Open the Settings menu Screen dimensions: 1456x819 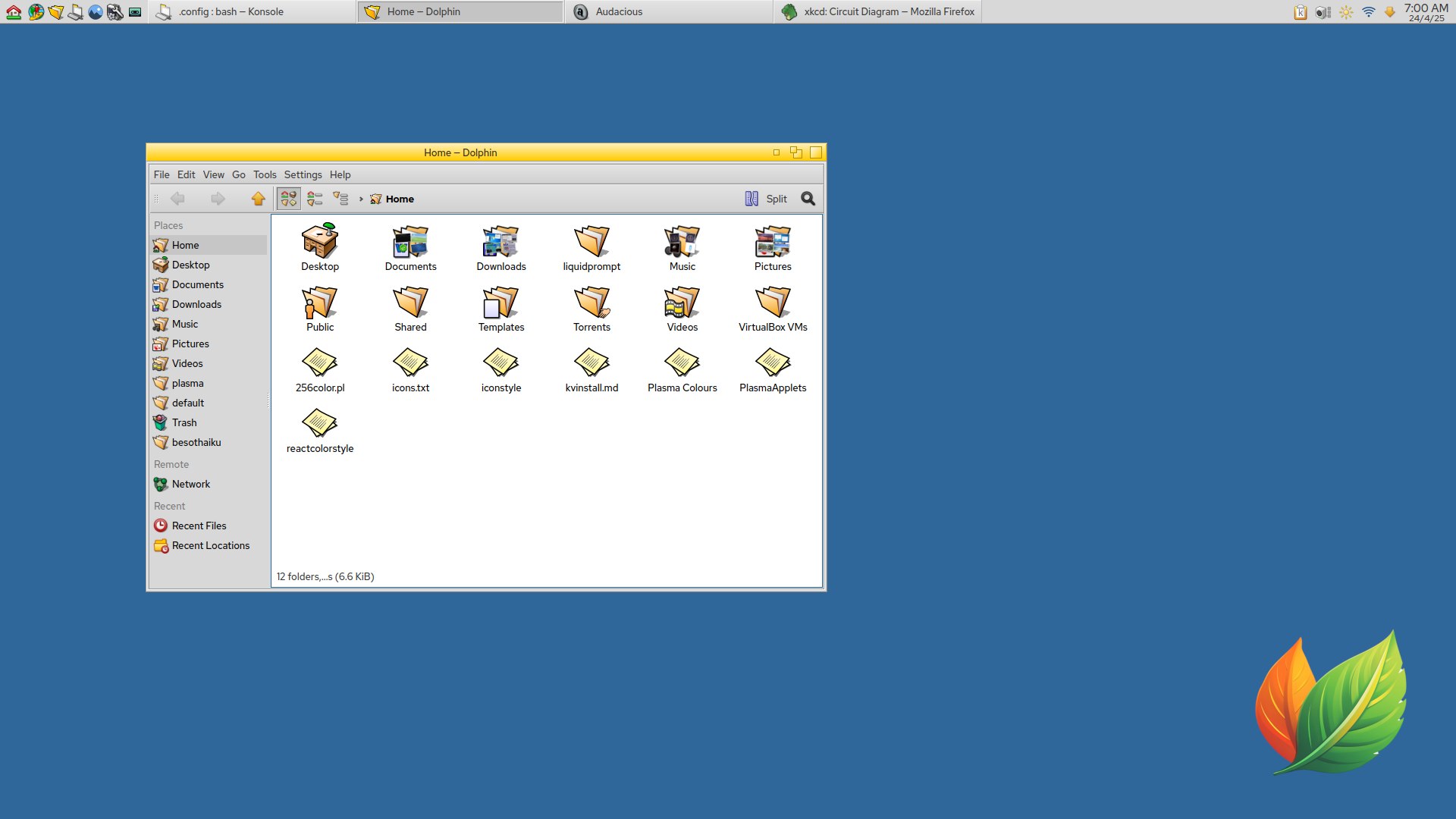coord(303,174)
